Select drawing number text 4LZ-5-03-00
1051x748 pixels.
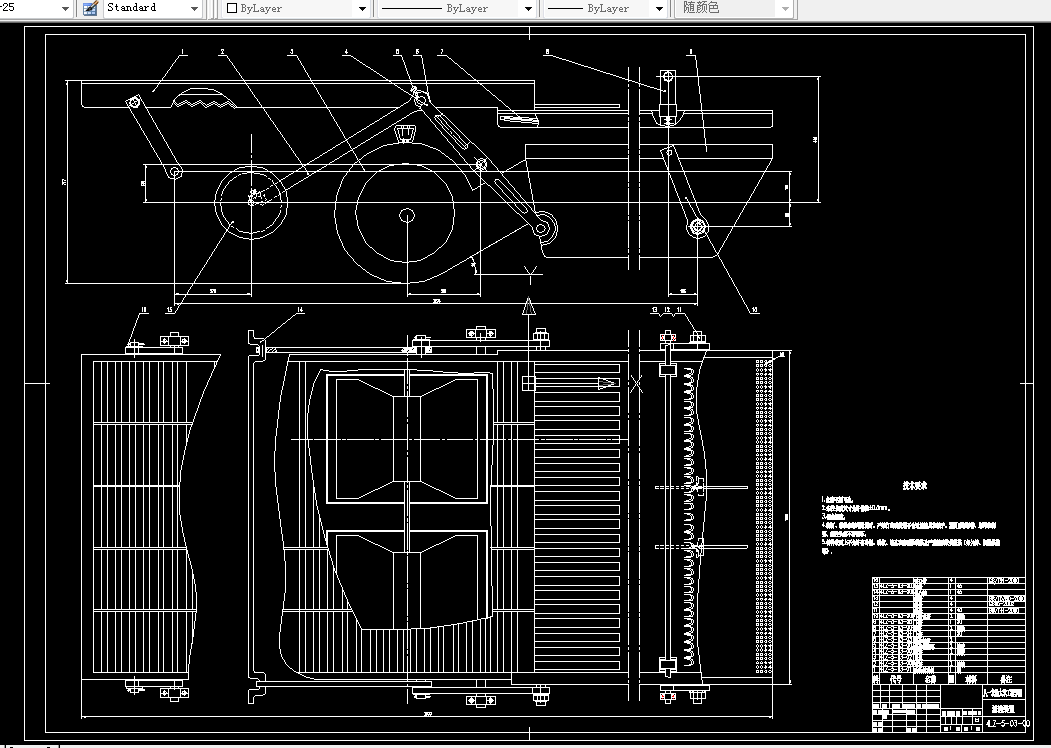pos(1007,724)
